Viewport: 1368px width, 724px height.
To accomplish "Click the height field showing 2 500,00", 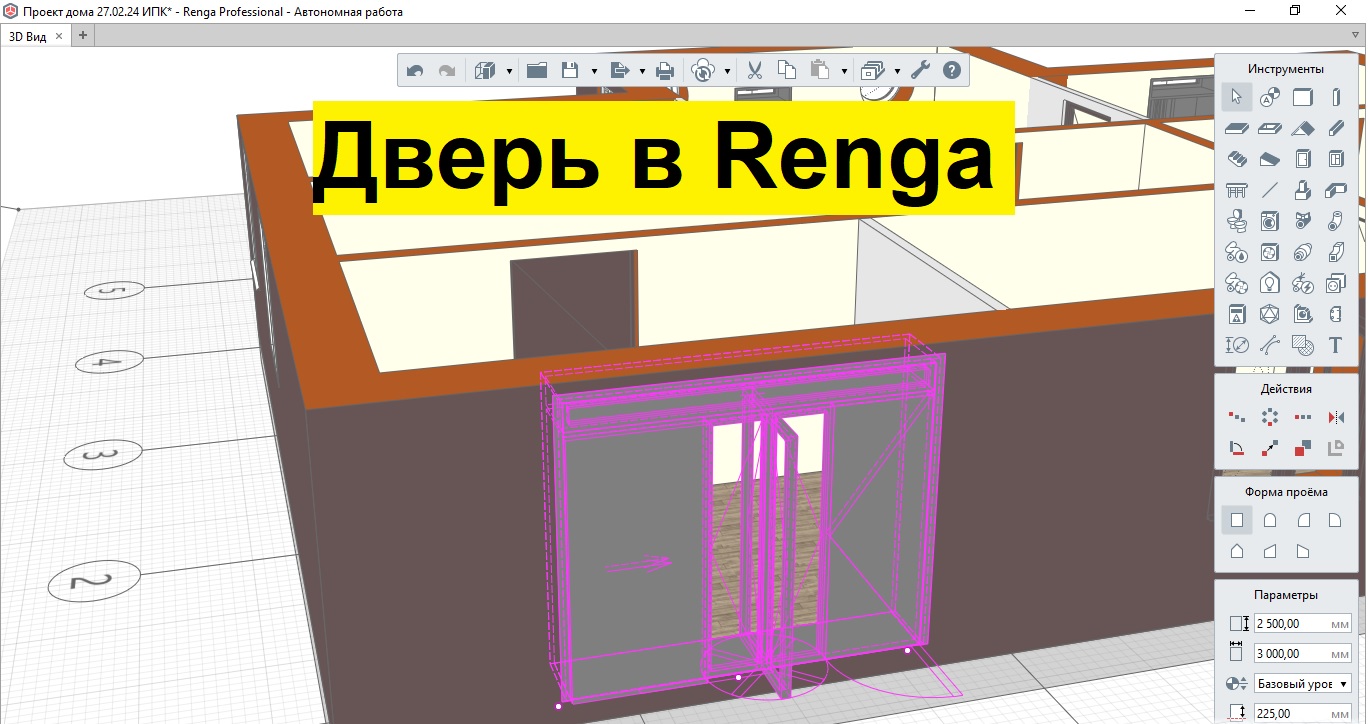I will (x=1303, y=623).
